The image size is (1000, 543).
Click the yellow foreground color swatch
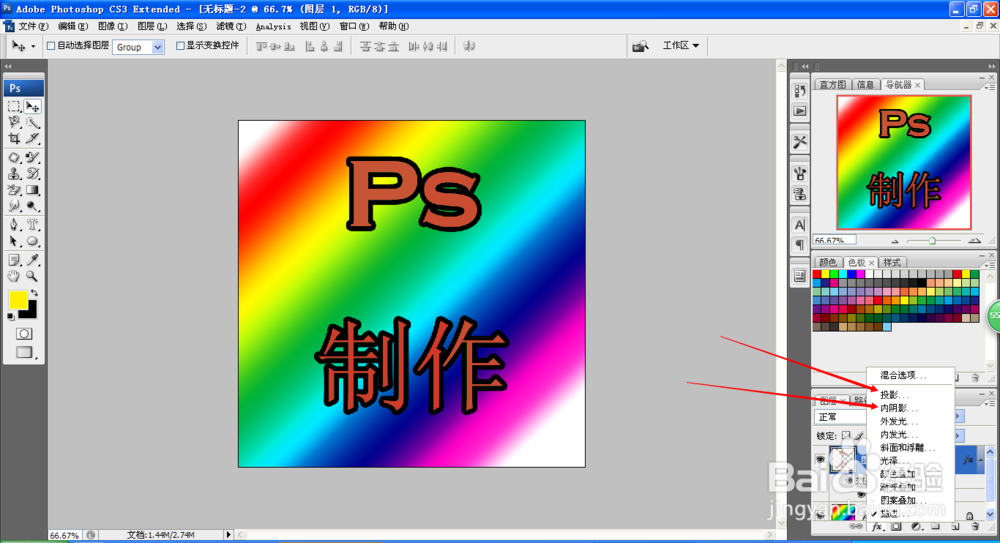(17, 299)
